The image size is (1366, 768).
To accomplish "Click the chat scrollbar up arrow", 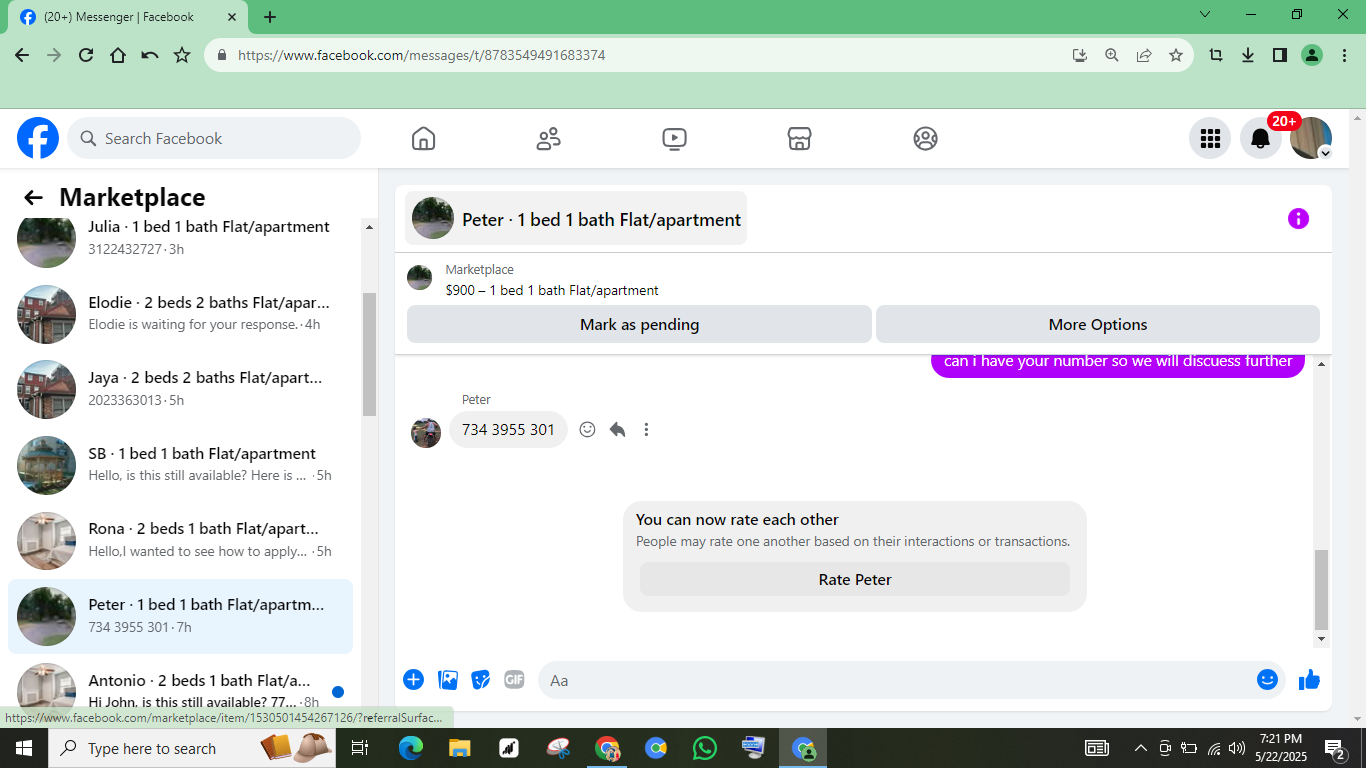I will point(1322,364).
